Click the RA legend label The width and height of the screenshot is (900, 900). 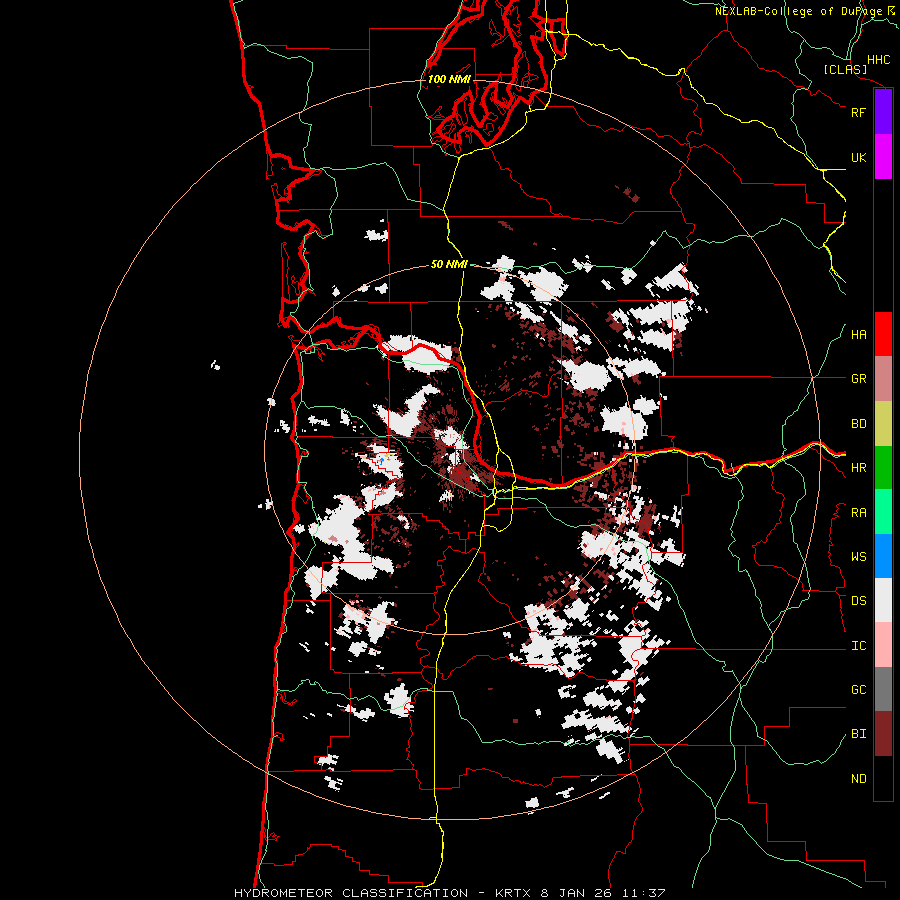858,513
